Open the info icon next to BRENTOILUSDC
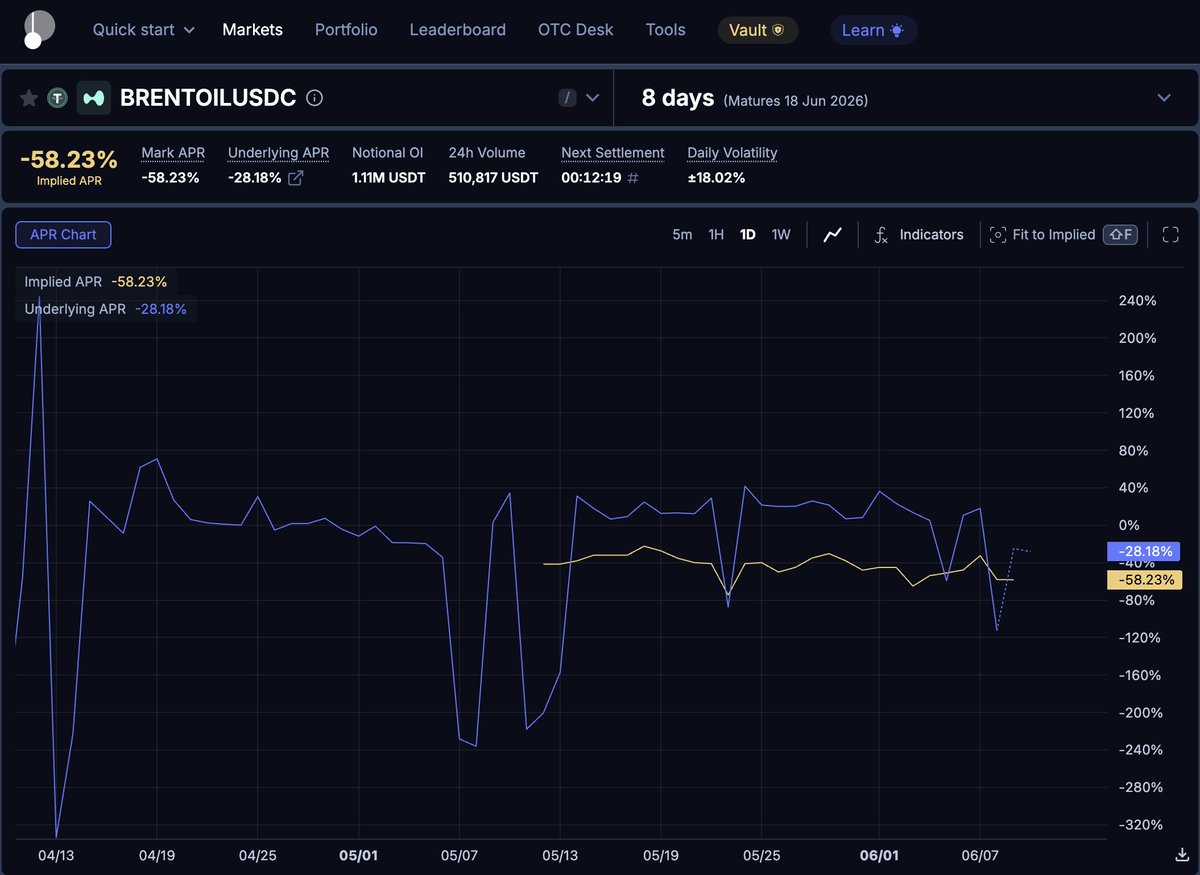Image resolution: width=1200 pixels, height=875 pixels. click(x=314, y=98)
